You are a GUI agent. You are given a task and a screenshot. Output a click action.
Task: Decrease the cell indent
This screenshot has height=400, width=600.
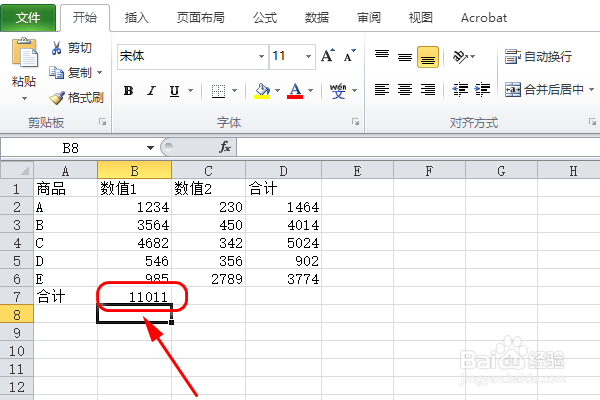460,90
